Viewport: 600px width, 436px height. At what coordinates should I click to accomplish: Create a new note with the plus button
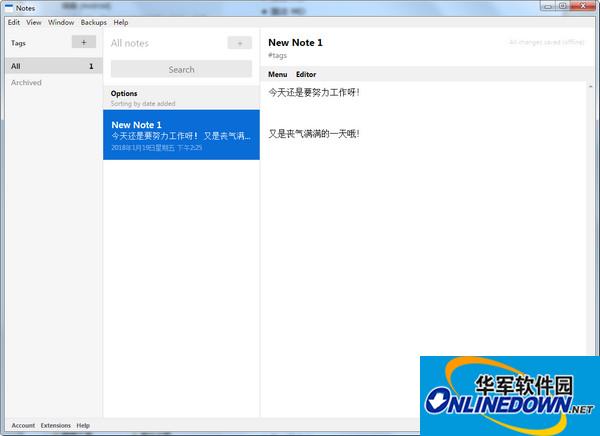click(x=240, y=43)
